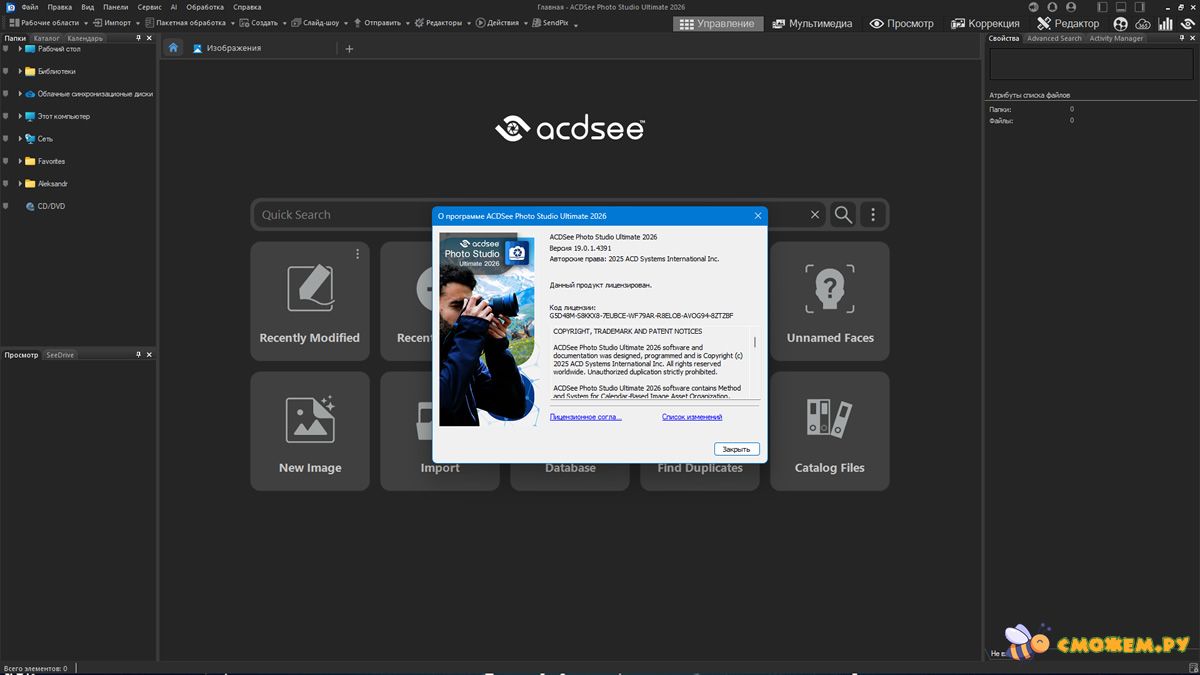Add a new tab with plus icon
Viewport: 1200px width, 675px height.
349,49
